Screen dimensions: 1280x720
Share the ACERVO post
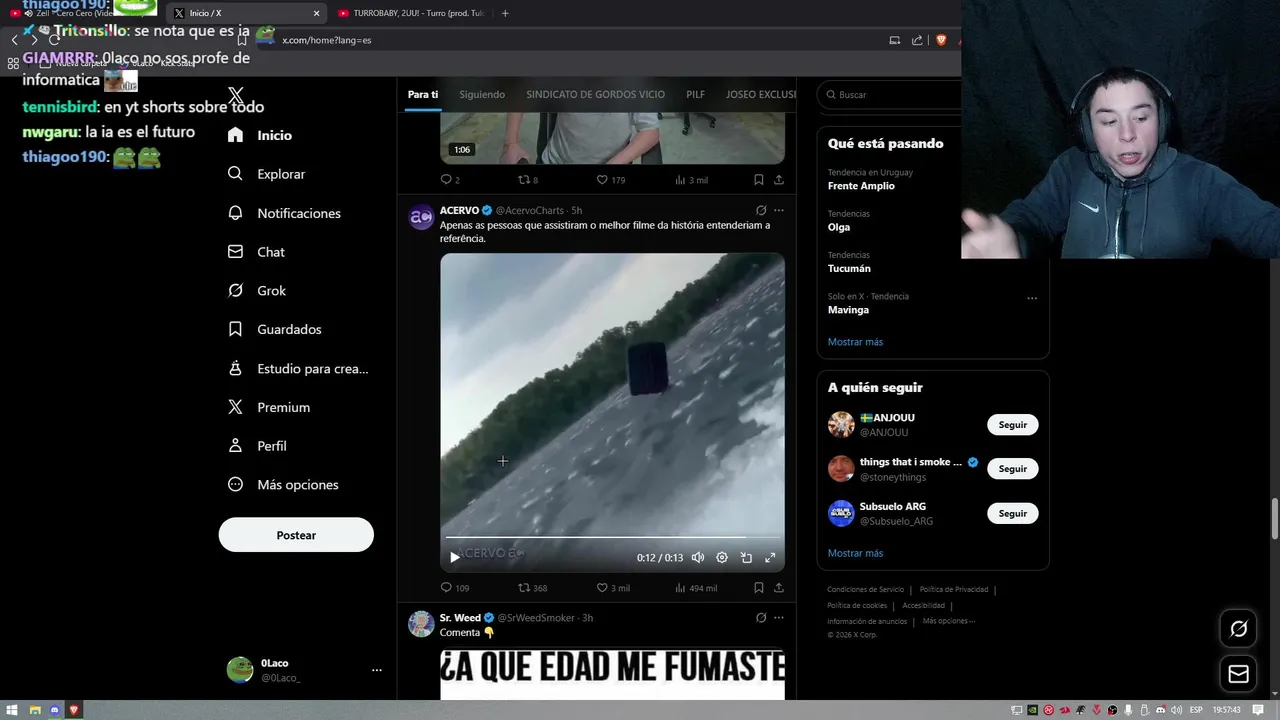[x=779, y=588]
